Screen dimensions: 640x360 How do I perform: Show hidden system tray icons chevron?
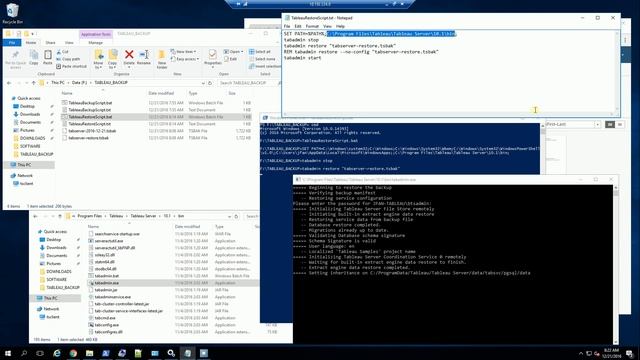(x=581, y=353)
